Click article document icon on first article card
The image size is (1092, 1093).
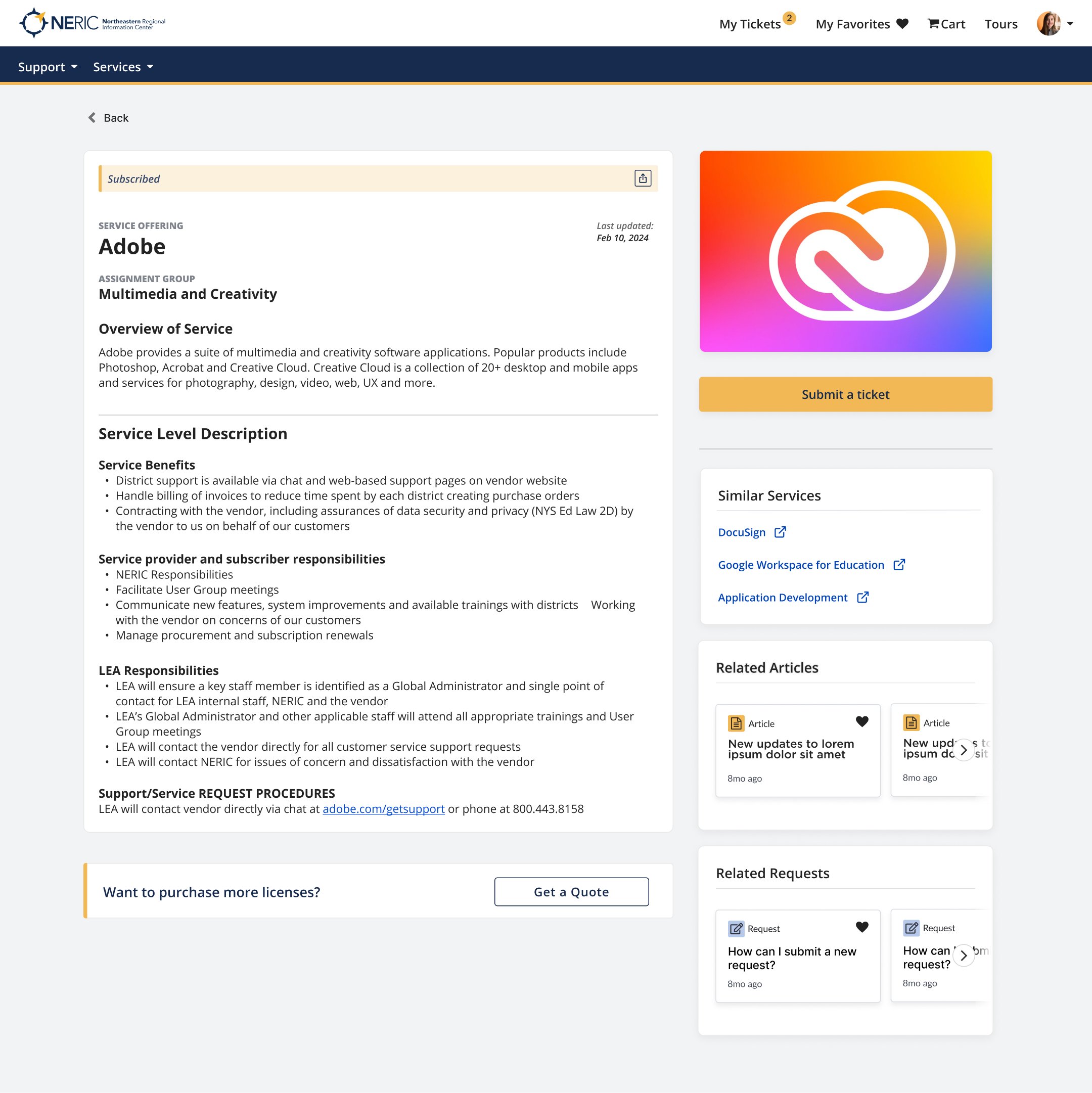[736, 723]
